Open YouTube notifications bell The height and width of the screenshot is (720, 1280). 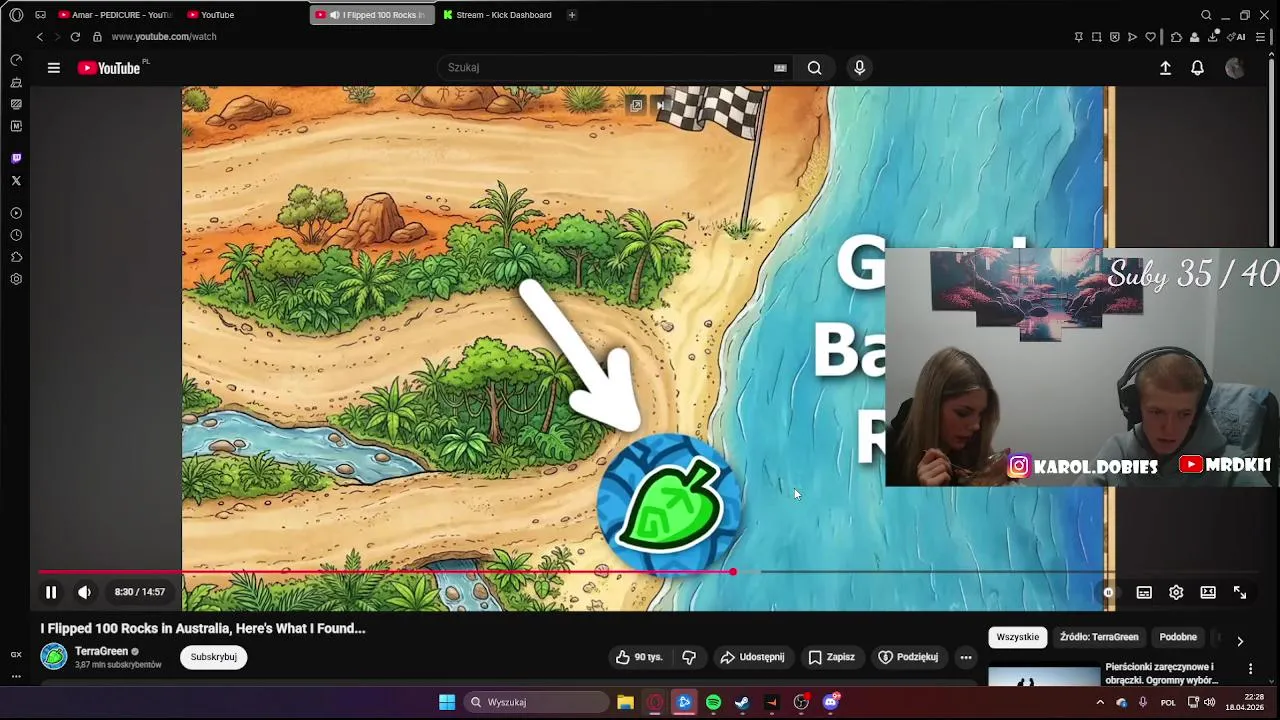[1197, 68]
